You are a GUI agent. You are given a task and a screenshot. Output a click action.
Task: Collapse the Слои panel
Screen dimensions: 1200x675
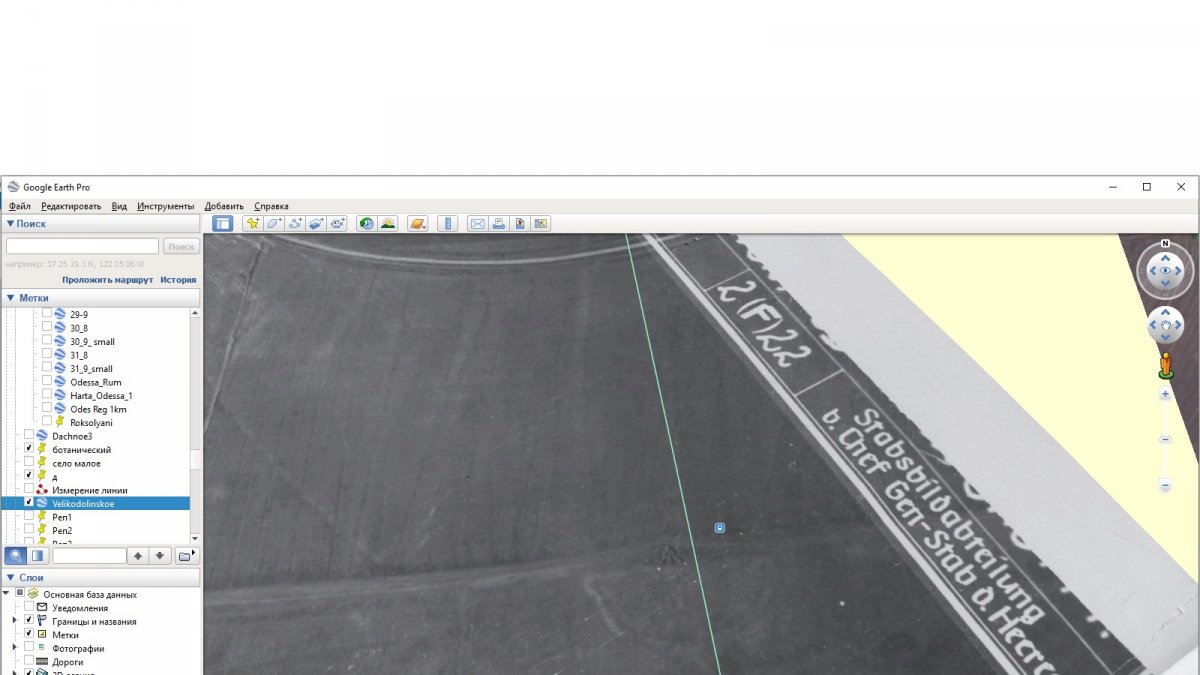[x=10, y=577]
